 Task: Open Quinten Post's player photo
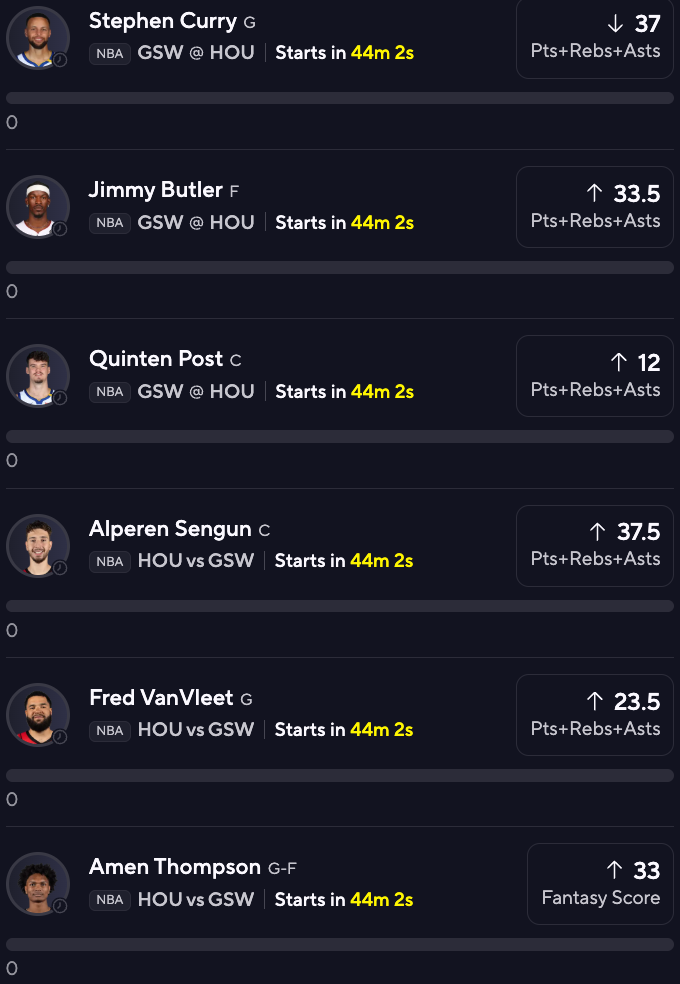(x=37, y=376)
